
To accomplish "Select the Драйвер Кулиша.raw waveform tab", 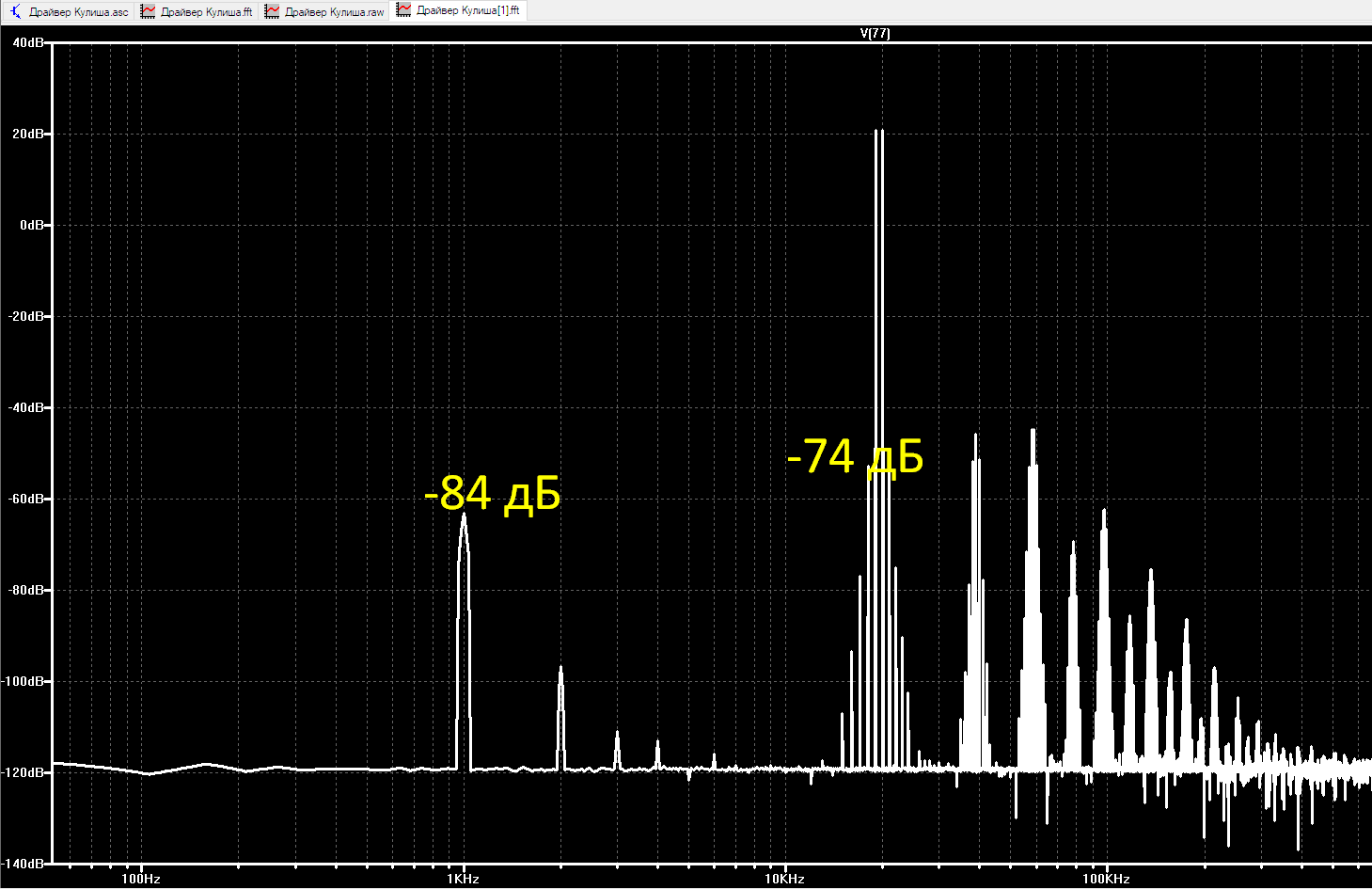I will 324,11.
